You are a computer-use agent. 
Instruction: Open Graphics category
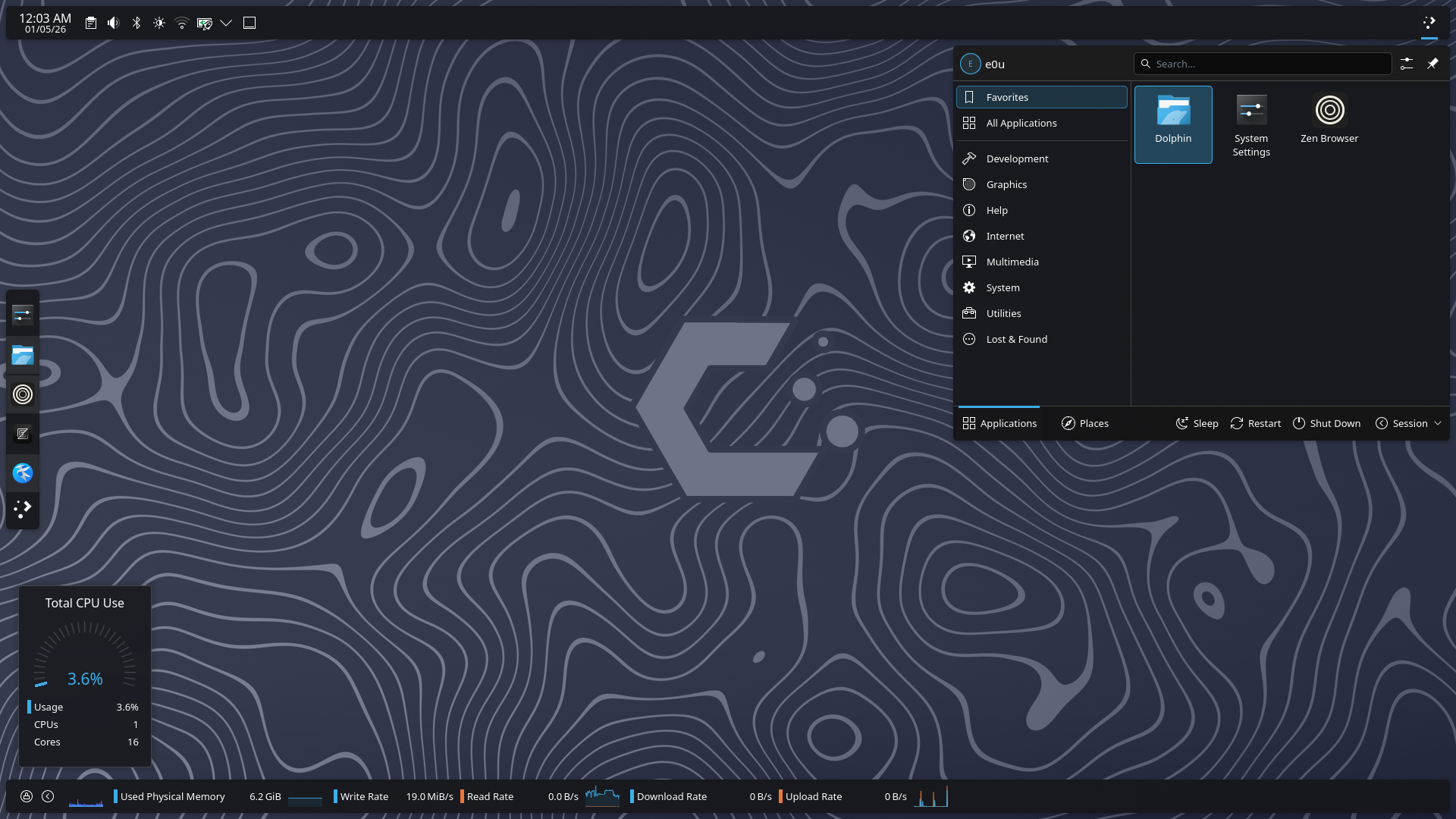(x=1042, y=184)
